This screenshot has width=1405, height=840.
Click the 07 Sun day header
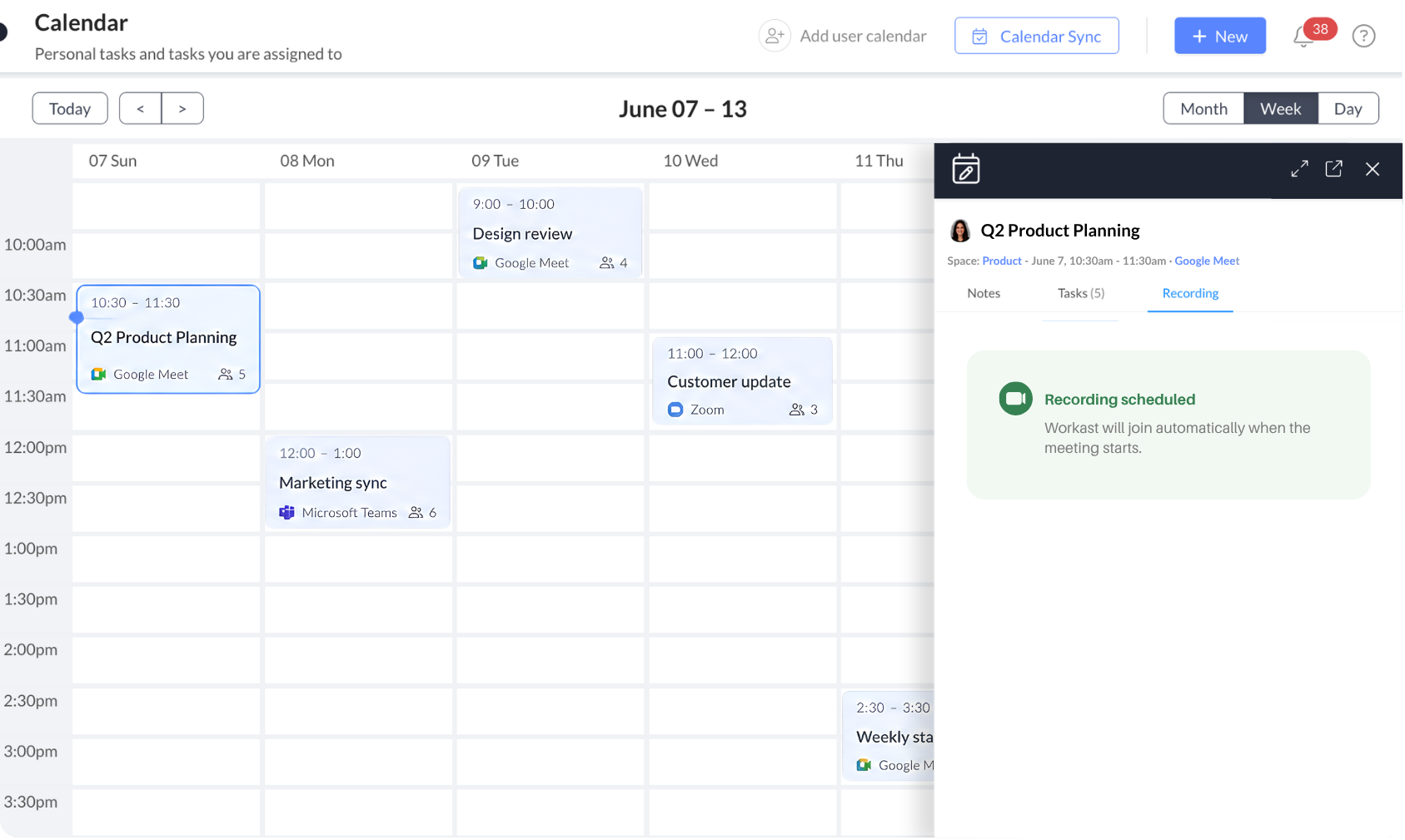(112, 161)
